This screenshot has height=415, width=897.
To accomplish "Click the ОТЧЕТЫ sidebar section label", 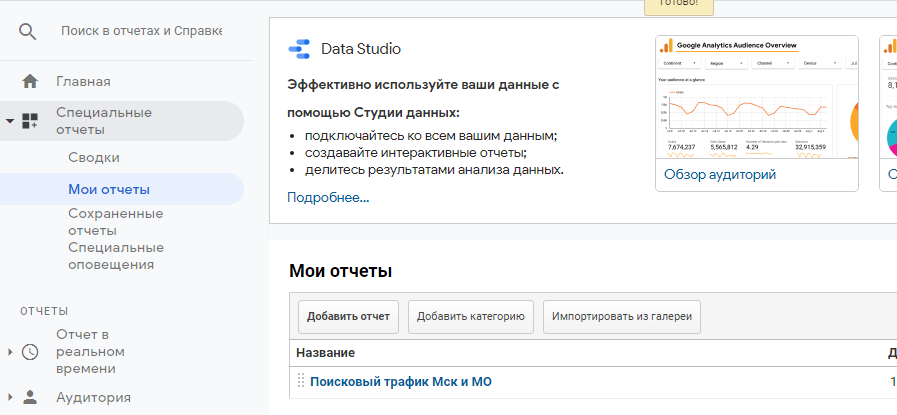I will click(44, 311).
